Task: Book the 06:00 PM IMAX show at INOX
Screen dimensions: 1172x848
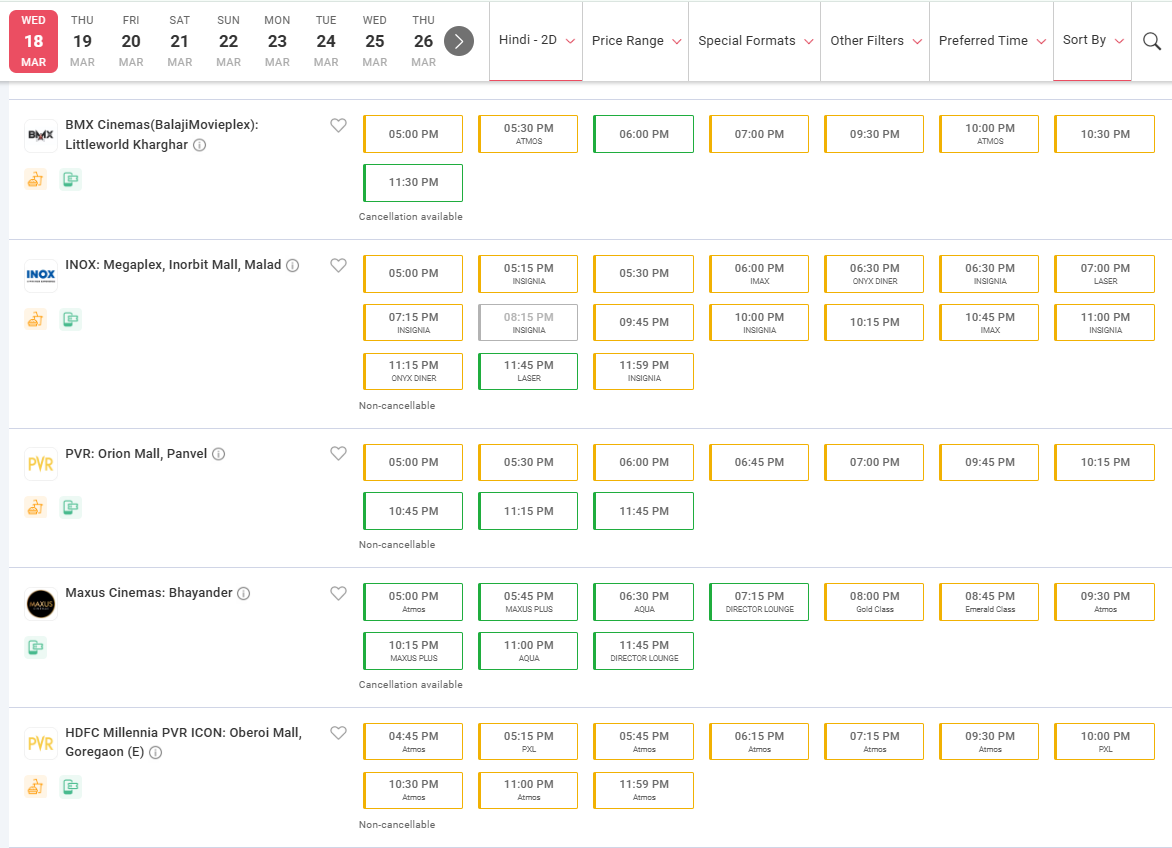Action: click(759, 274)
